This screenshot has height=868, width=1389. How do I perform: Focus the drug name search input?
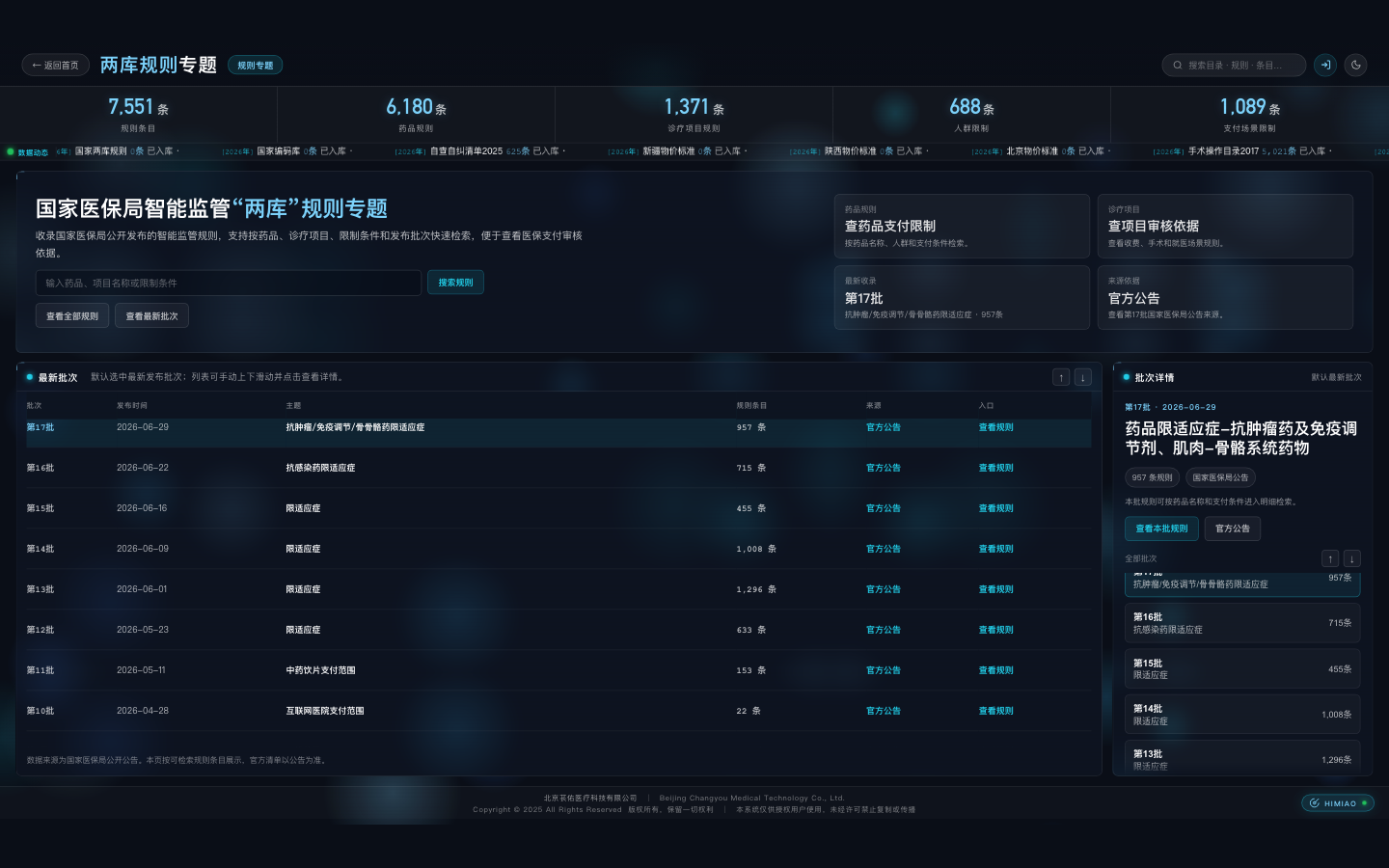pos(229,283)
